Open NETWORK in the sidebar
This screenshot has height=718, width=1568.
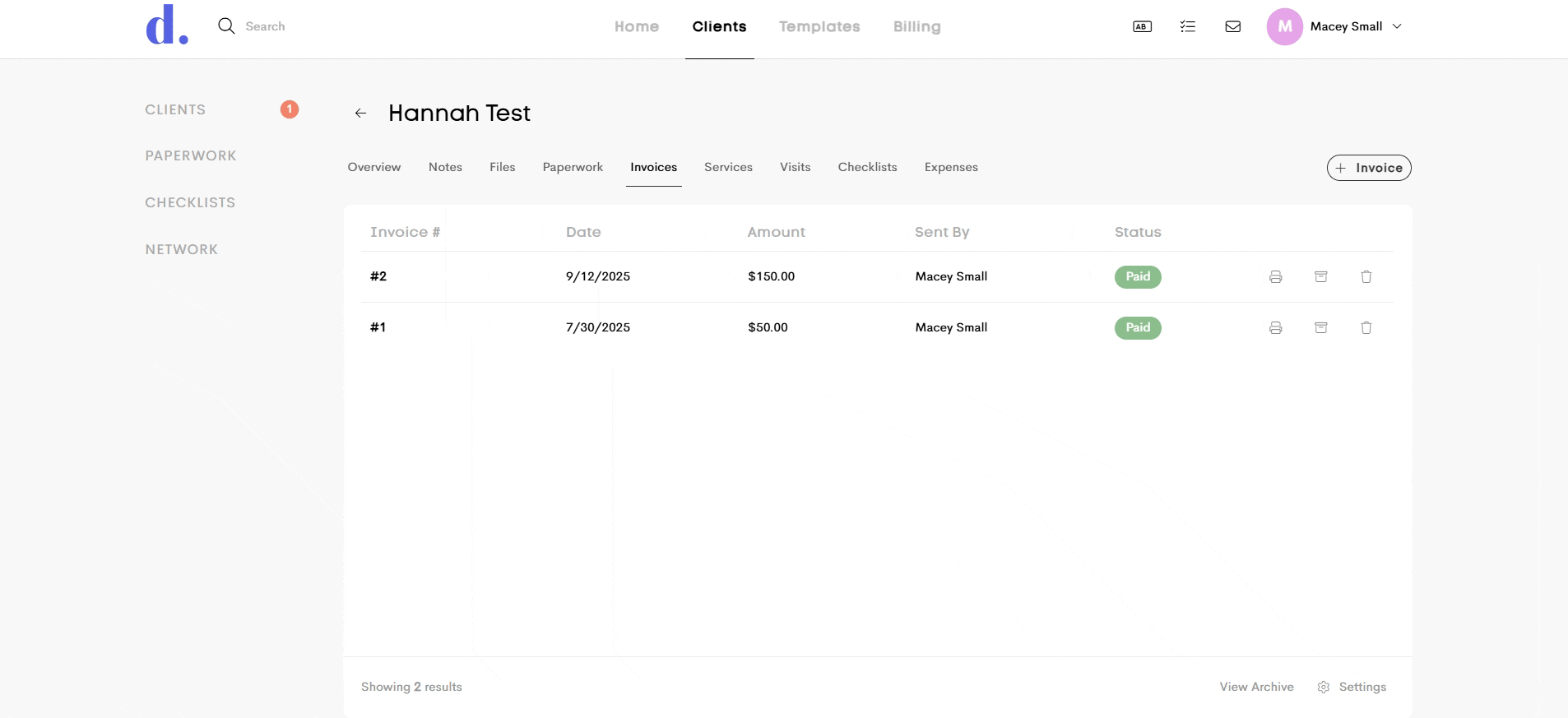(x=182, y=249)
